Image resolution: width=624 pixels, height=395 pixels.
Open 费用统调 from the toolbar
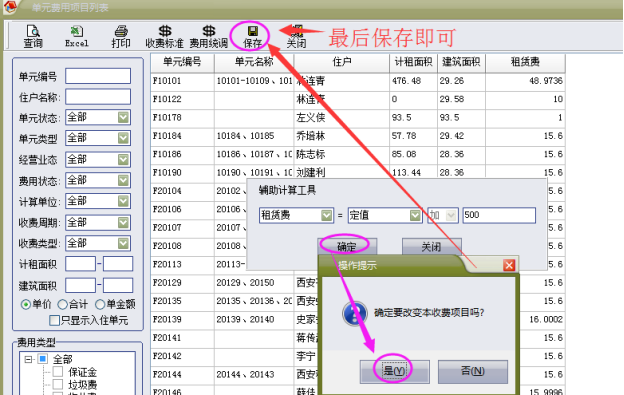click(209, 36)
